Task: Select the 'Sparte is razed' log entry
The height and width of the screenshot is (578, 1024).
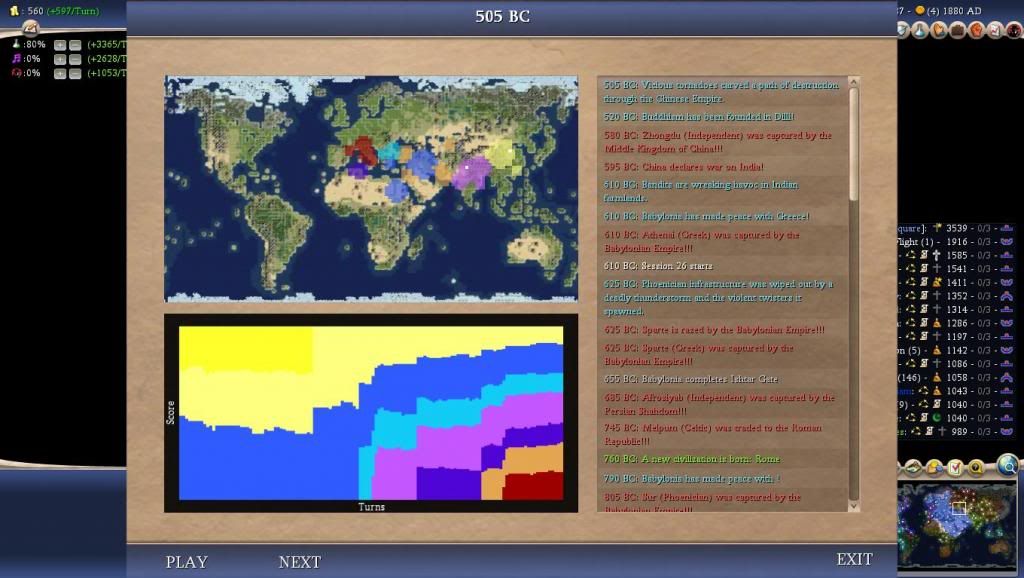Action: coord(722,330)
